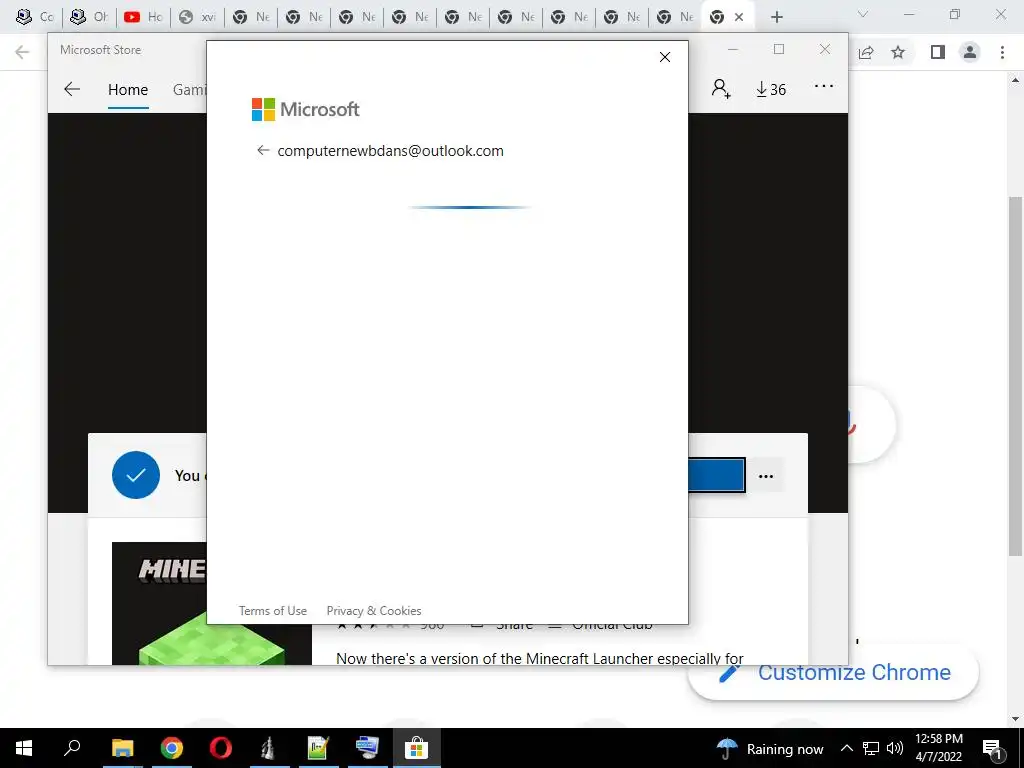Open Microsoft Store taskbar icon
The width and height of the screenshot is (1024, 768).
[416, 748]
